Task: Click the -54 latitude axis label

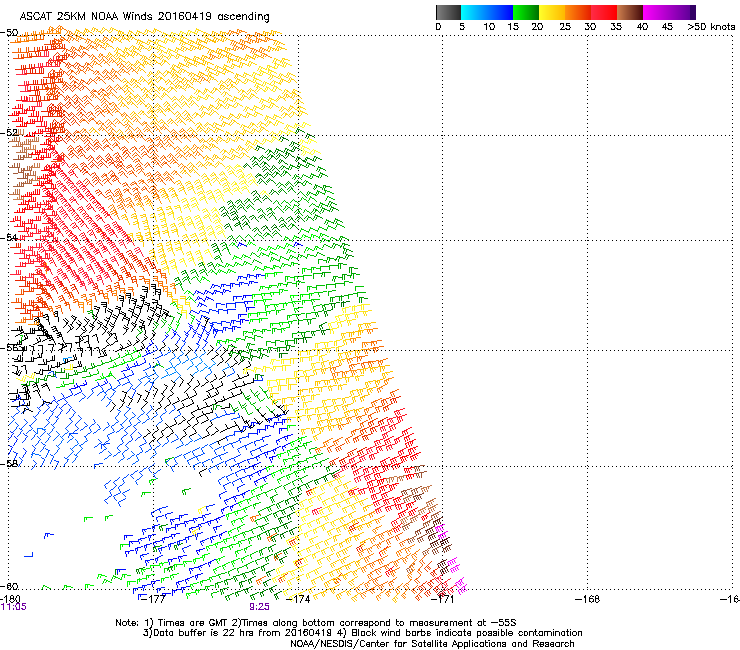Action: [x=9, y=237]
